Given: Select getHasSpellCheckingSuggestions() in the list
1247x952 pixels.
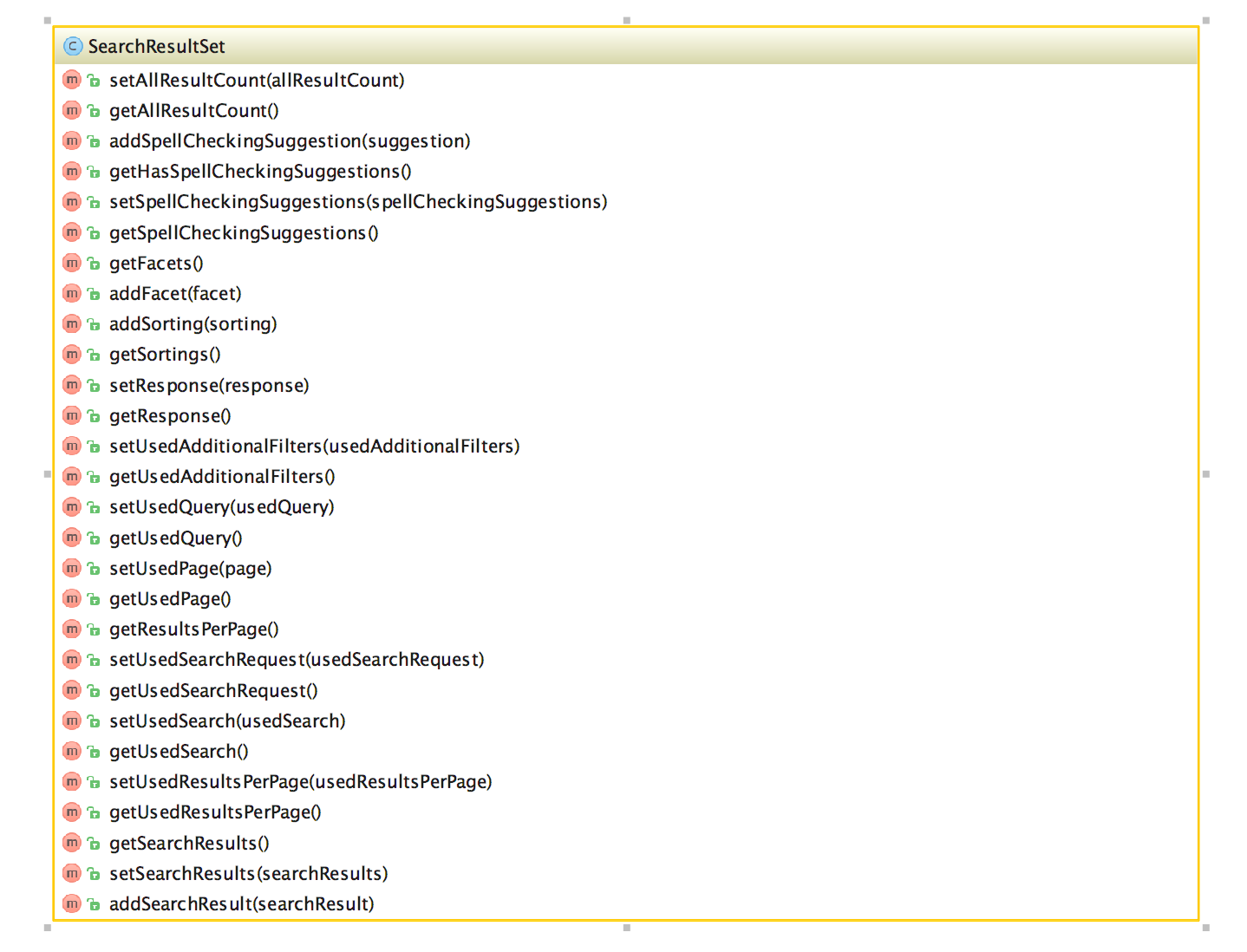Looking at the screenshot, I should pyautogui.click(x=260, y=172).
